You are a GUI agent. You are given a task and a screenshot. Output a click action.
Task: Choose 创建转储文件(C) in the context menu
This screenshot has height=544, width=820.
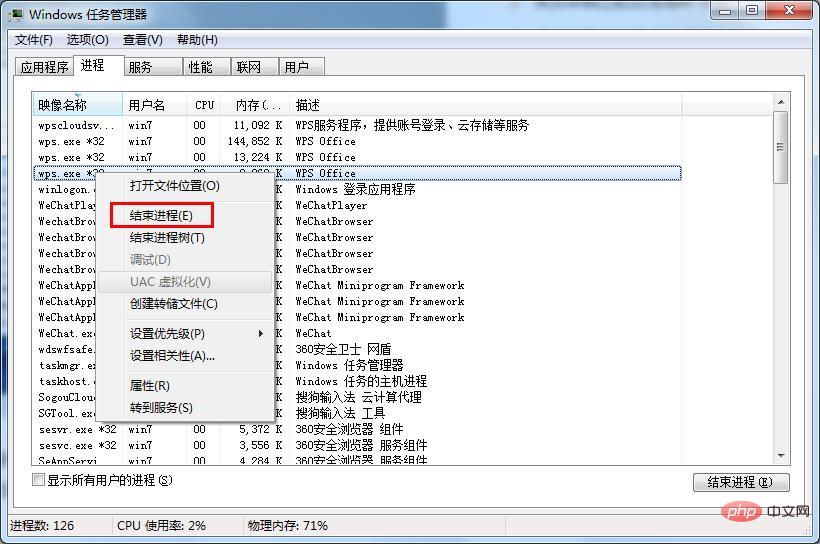tap(186, 304)
